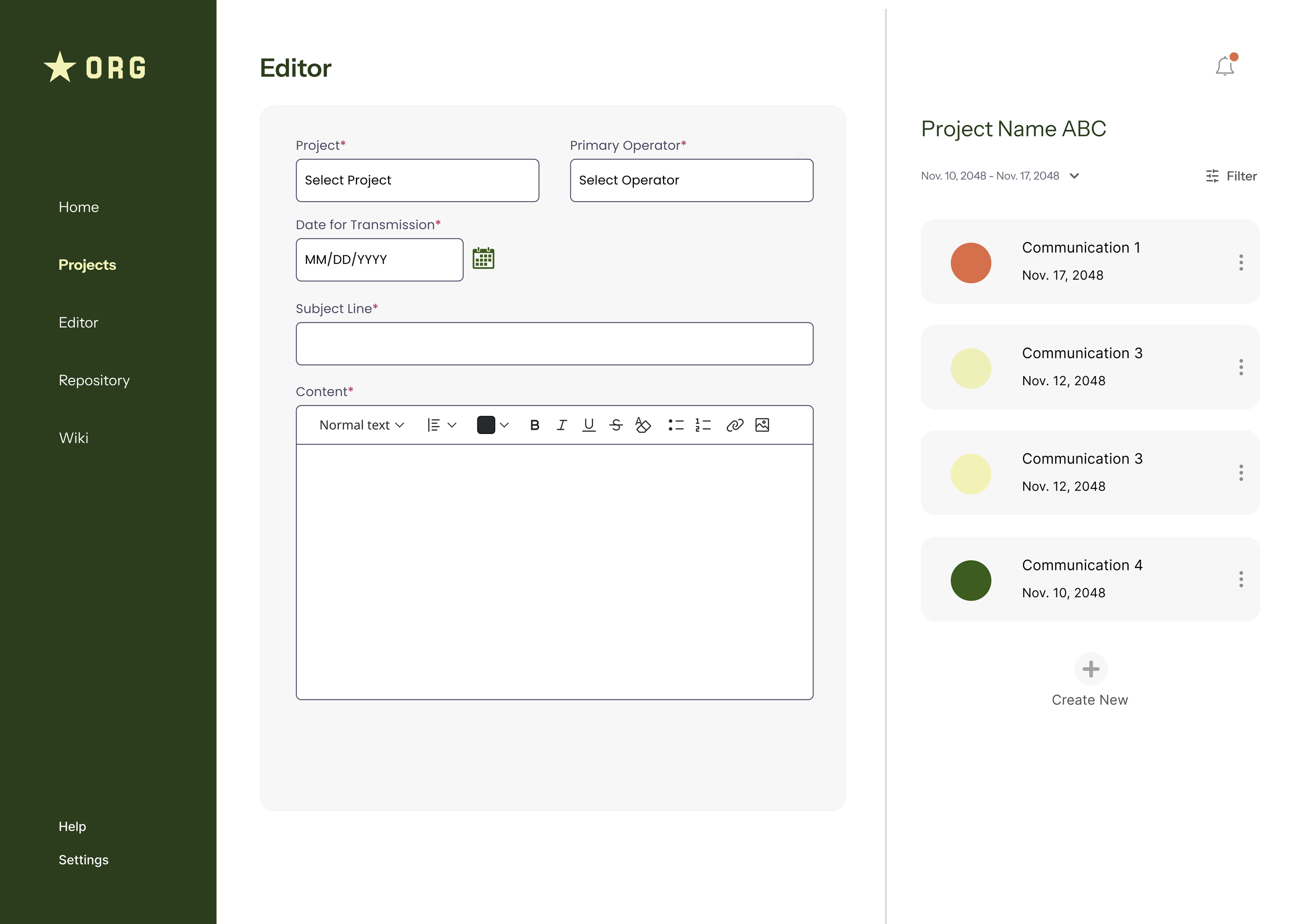This screenshot has height=924, width=1299.
Task: Open the calendar date picker icon
Action: (483, 258)
